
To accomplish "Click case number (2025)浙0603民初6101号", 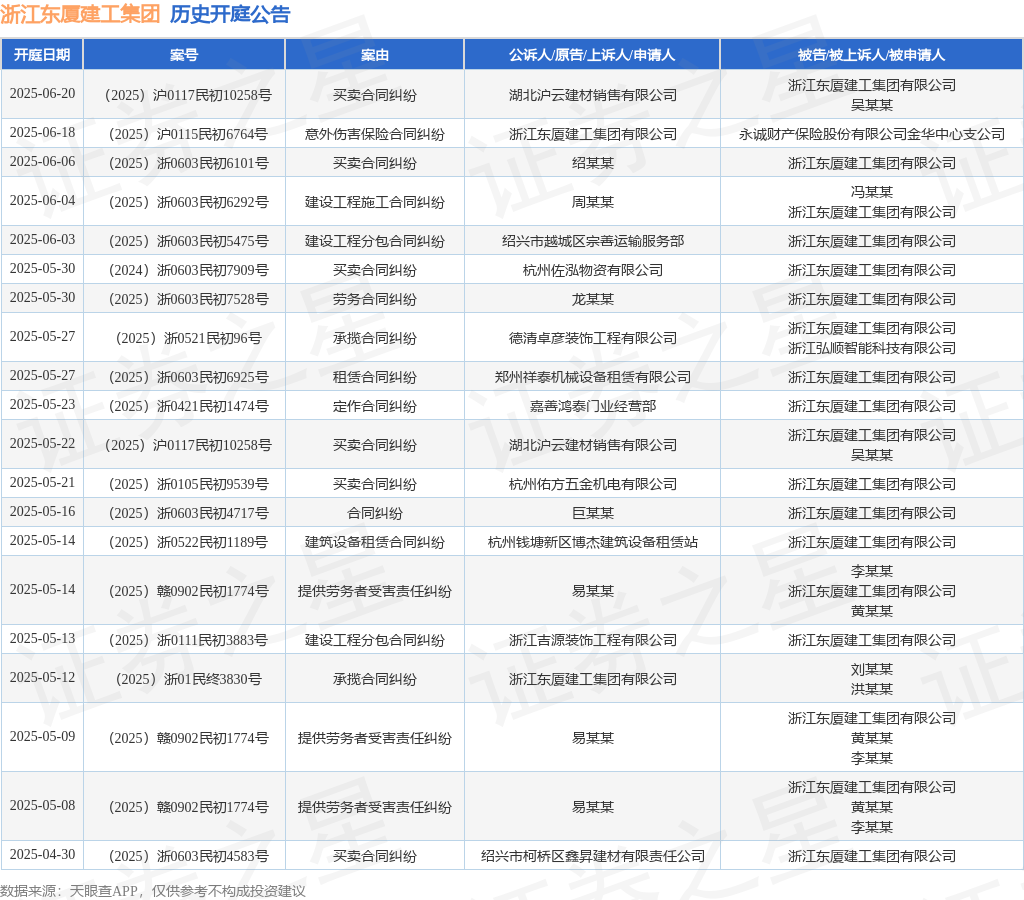I will click(x=188, y=163).
